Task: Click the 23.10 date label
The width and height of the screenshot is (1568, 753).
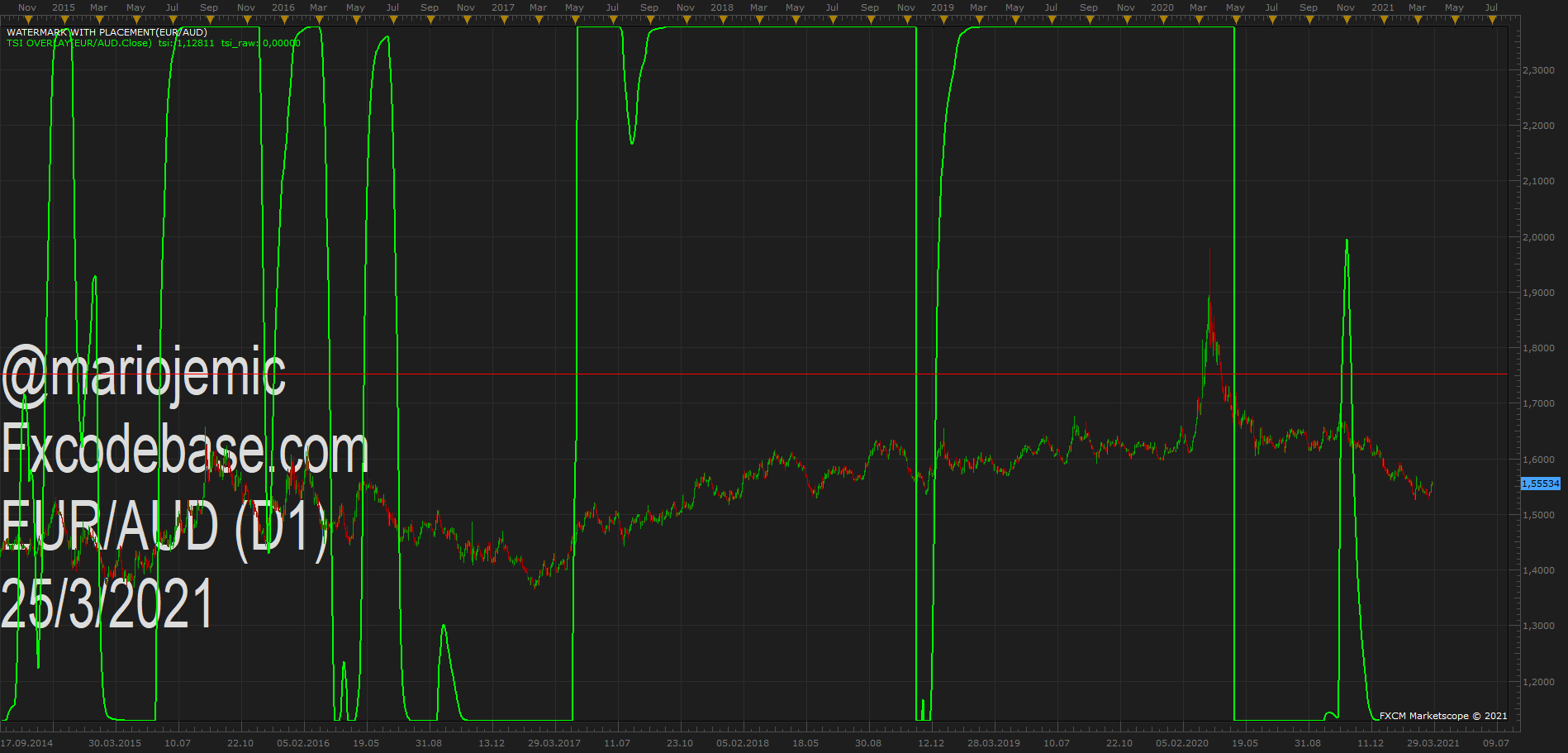Action: pyautogui.click(x=680, y=743)
